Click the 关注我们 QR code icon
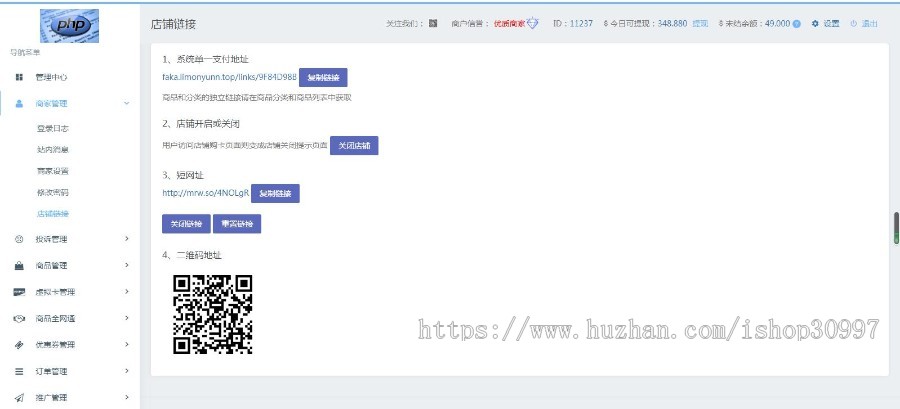The width and height of the screenshot is (900, 409). click(x=433, y=24)
